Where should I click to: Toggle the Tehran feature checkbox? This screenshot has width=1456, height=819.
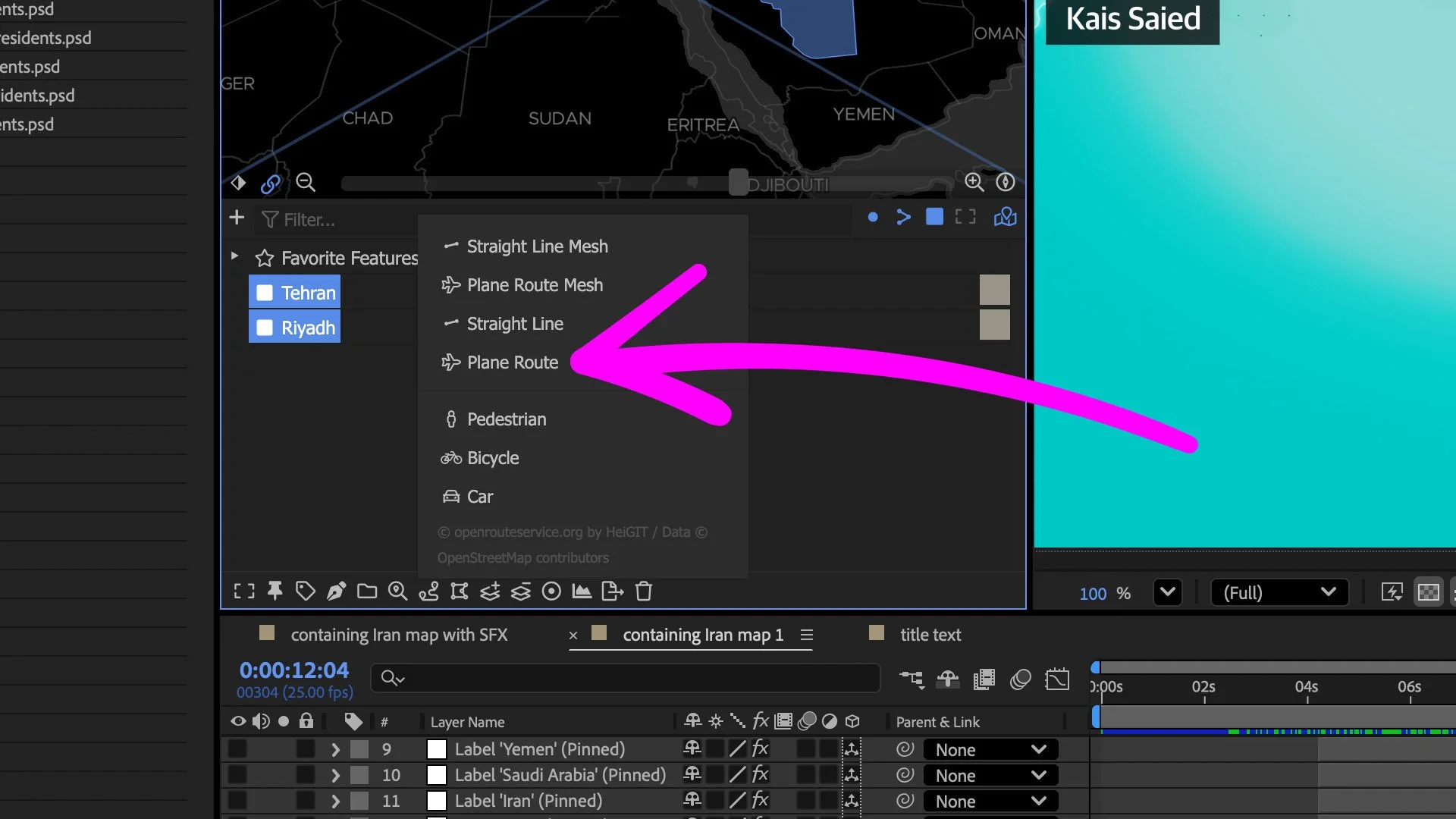[x=265, y=293]
